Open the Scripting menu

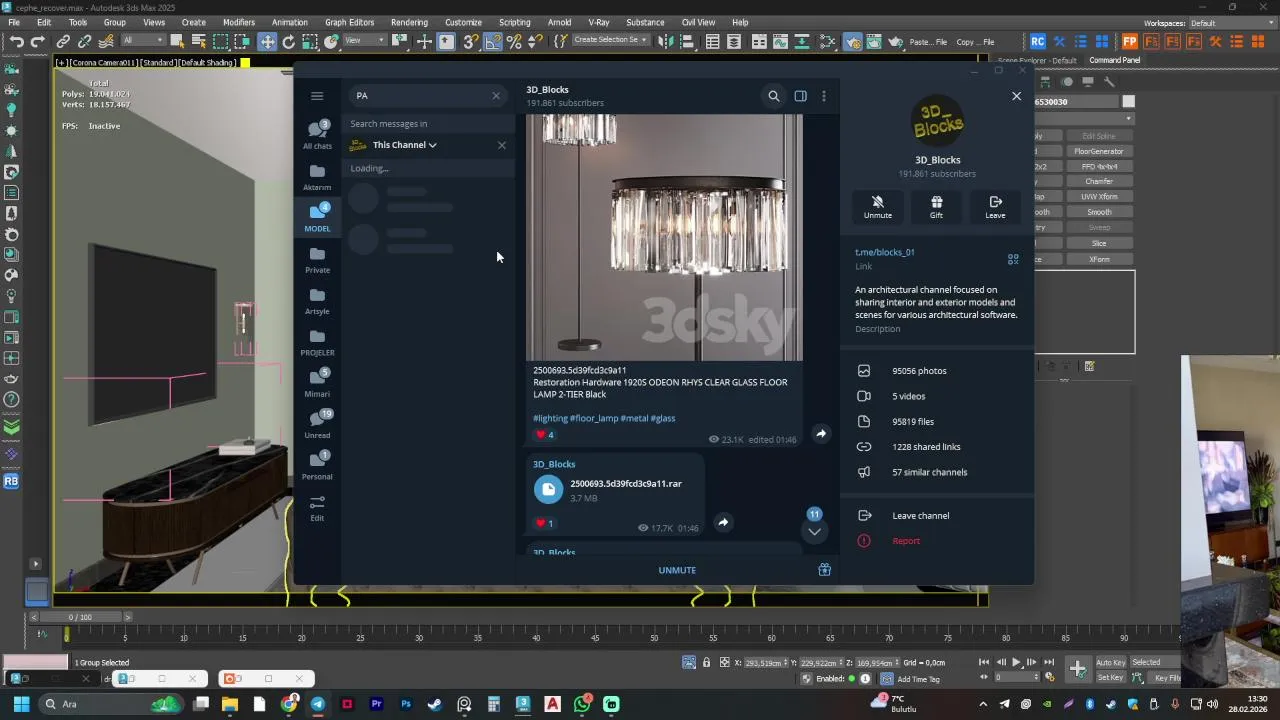click(x=514, y=22)
